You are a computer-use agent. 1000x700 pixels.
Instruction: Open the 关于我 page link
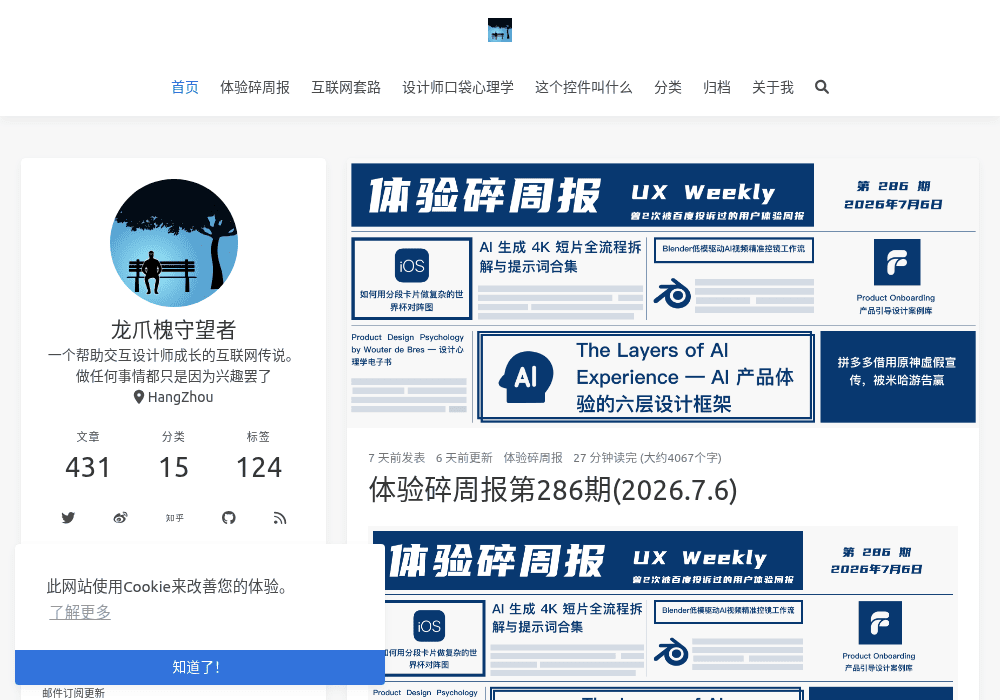[x=773, y=87]
